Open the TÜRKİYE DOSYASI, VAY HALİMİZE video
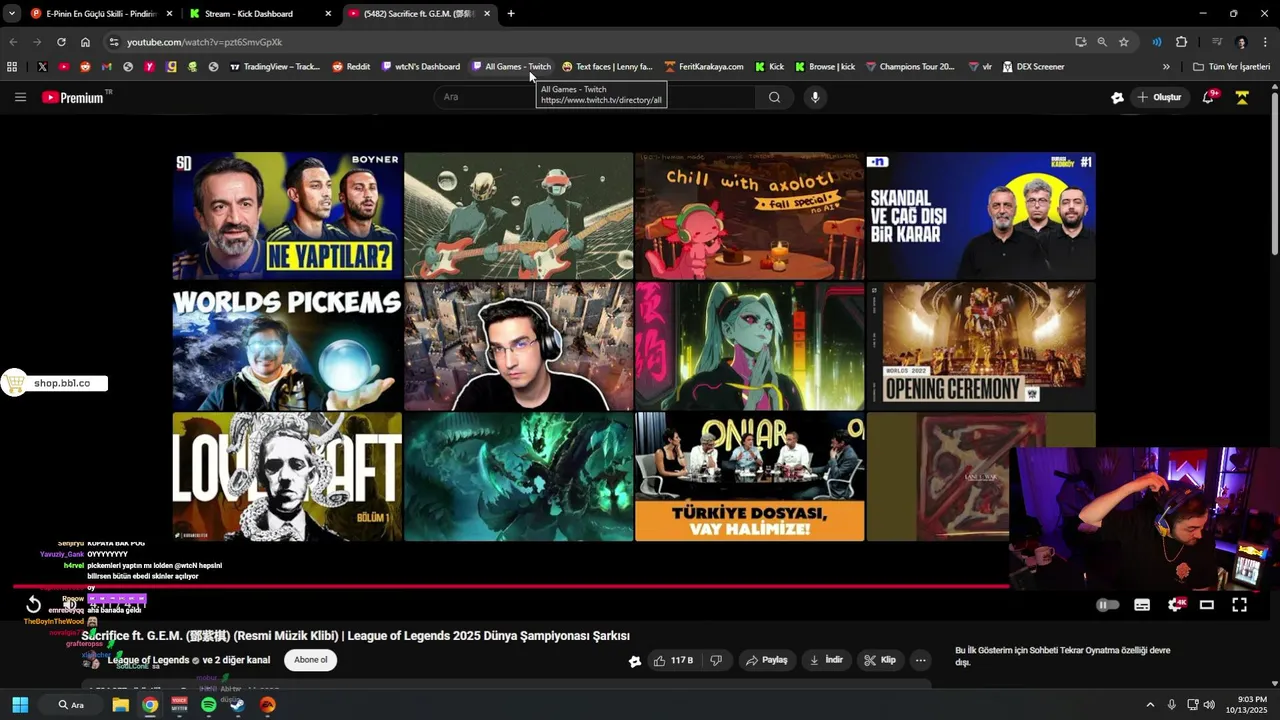Viewport: 1280px width, 720px height. tap(749, 477)
